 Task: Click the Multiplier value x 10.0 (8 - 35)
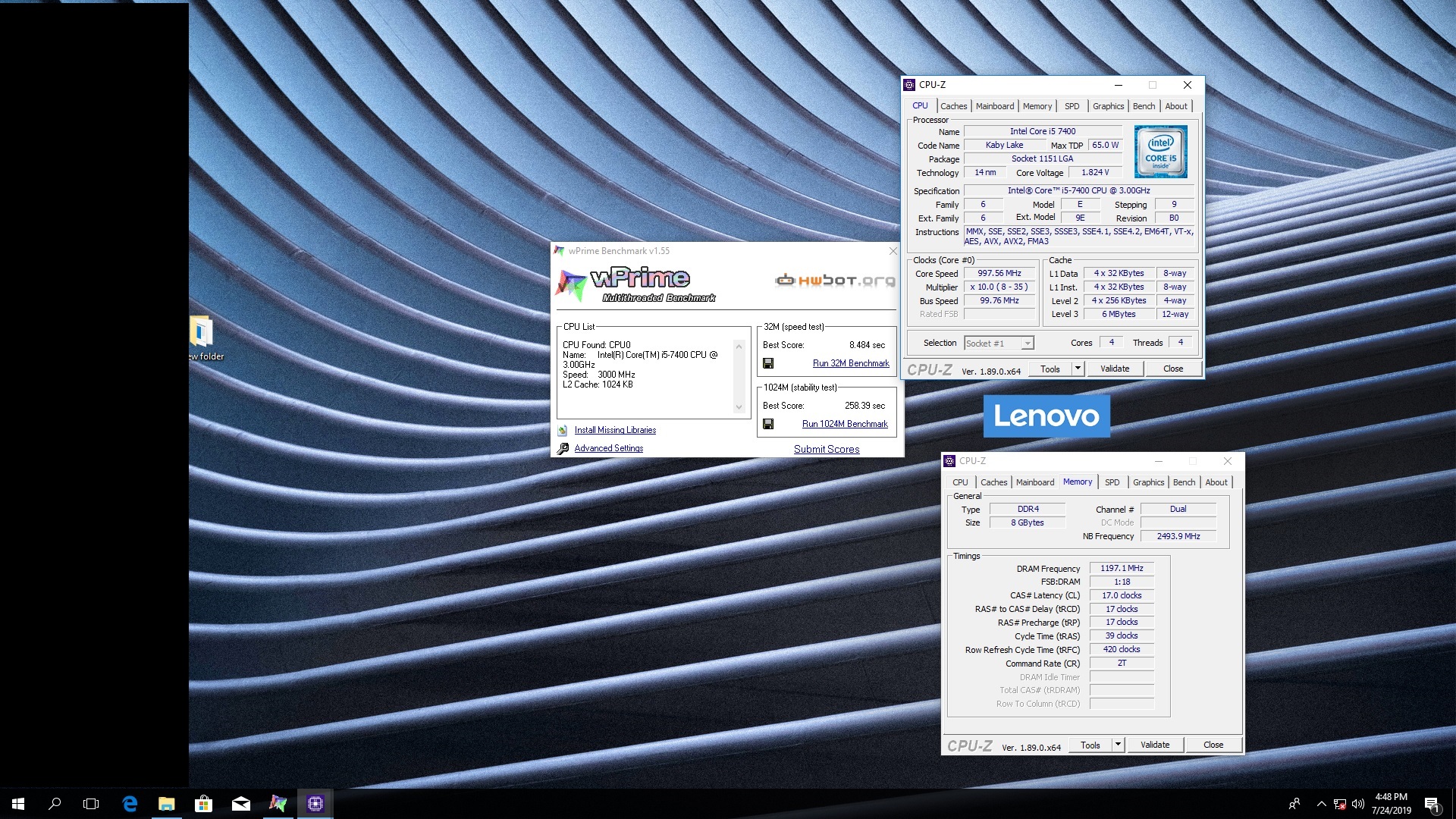999,287
